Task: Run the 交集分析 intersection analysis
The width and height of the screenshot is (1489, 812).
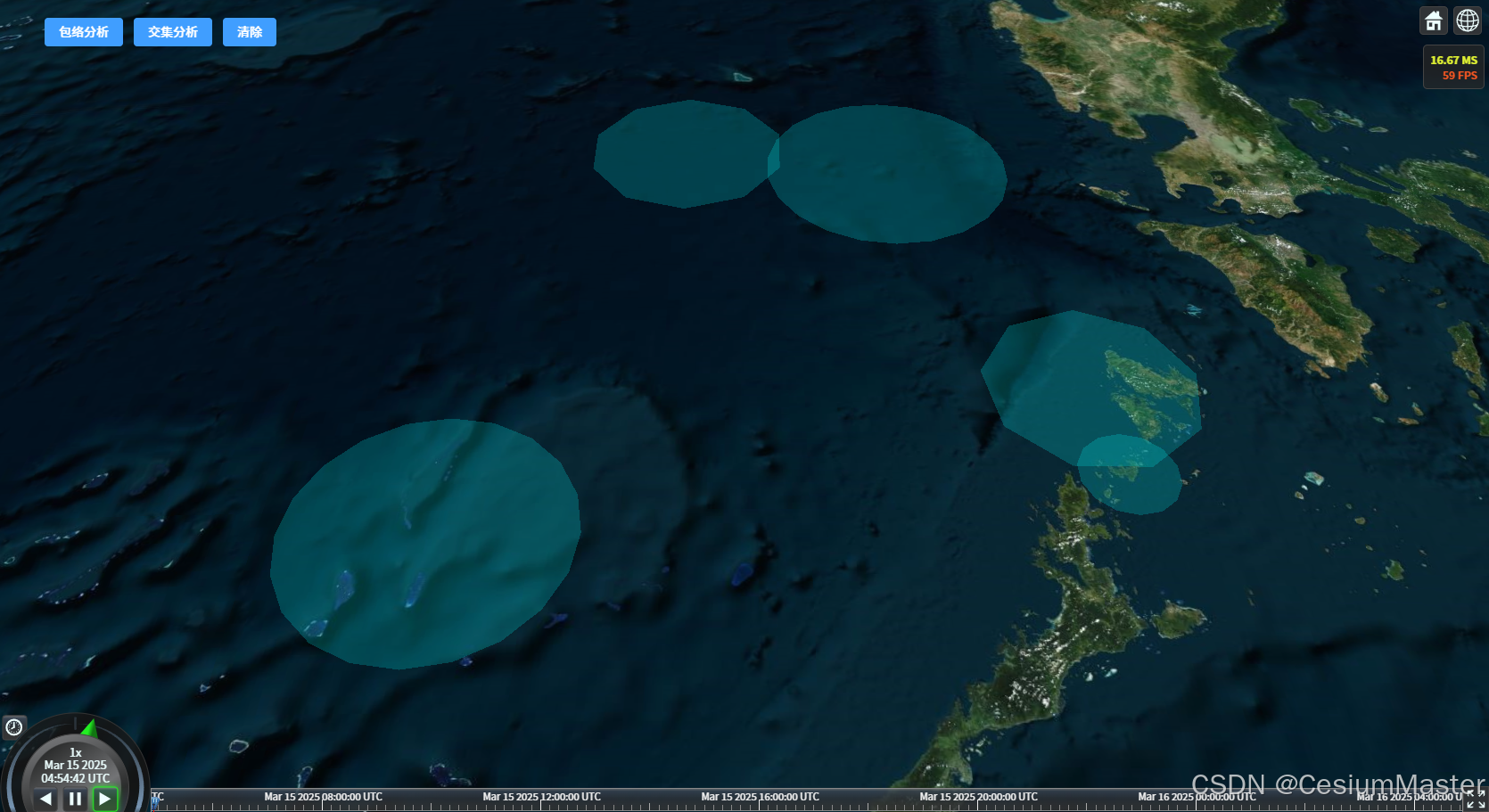Action: click(x=173, y=32)
